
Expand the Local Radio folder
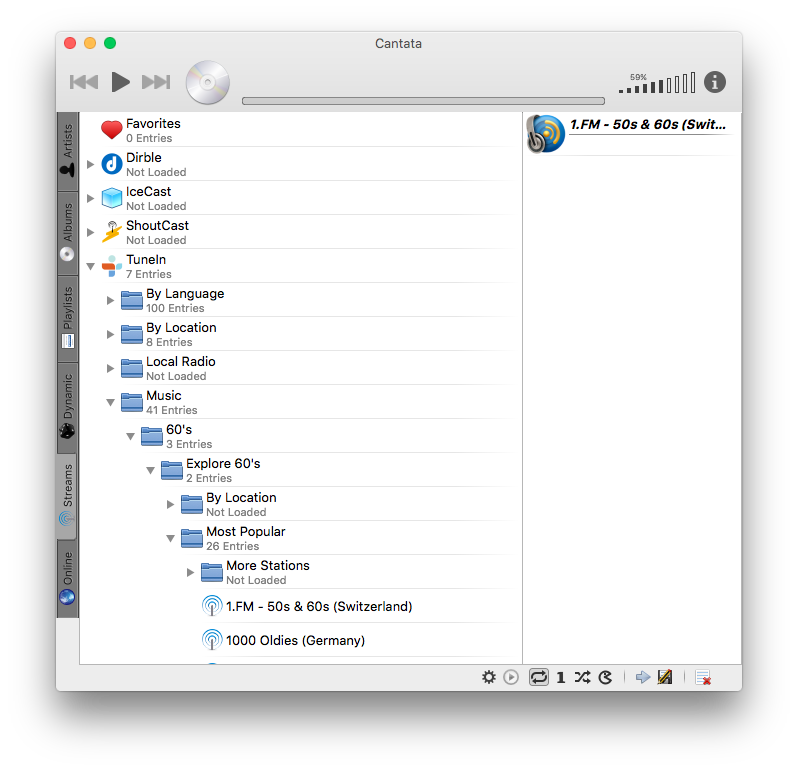(110, 368)
